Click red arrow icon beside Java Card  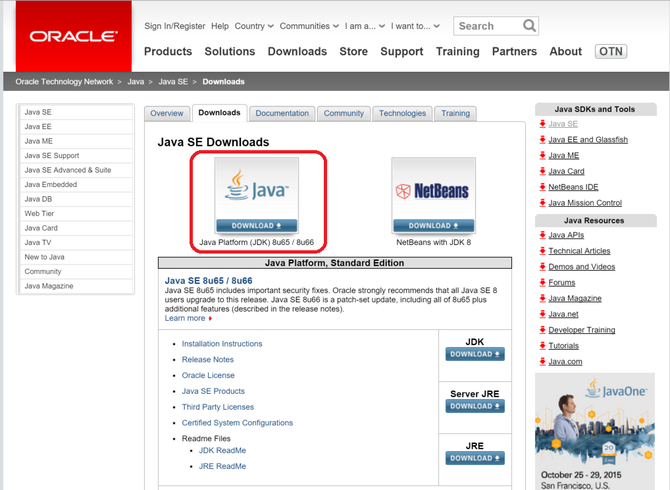tap(542, 171)
